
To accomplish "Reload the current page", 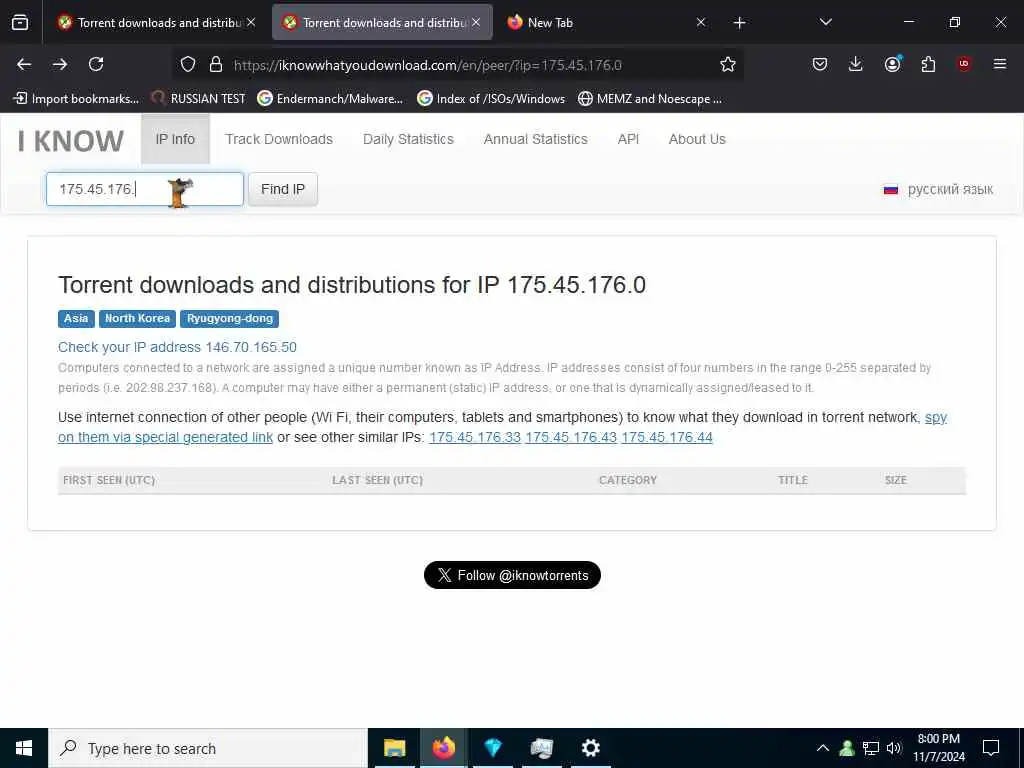I will click(x=96, y=64).
